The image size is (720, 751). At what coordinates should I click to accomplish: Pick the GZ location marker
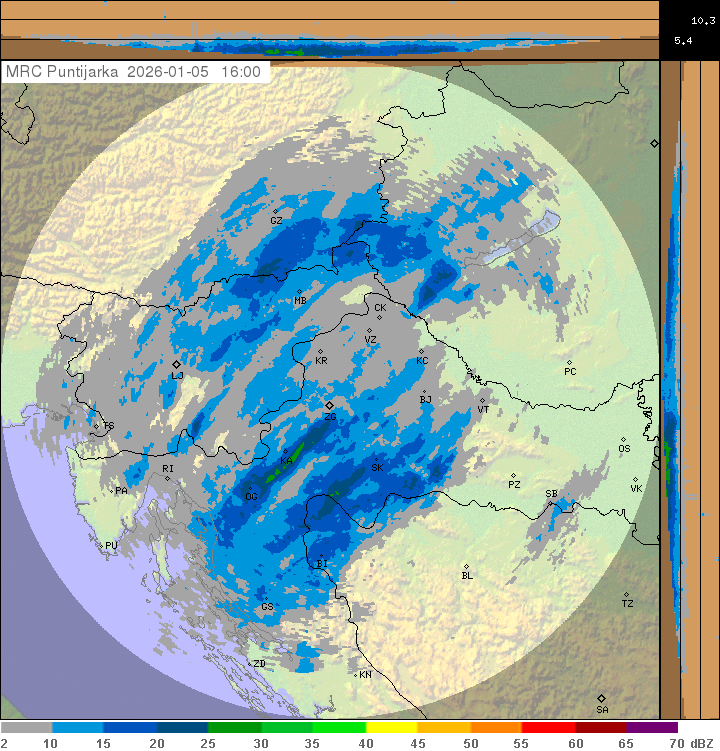(x=276, y=211)
